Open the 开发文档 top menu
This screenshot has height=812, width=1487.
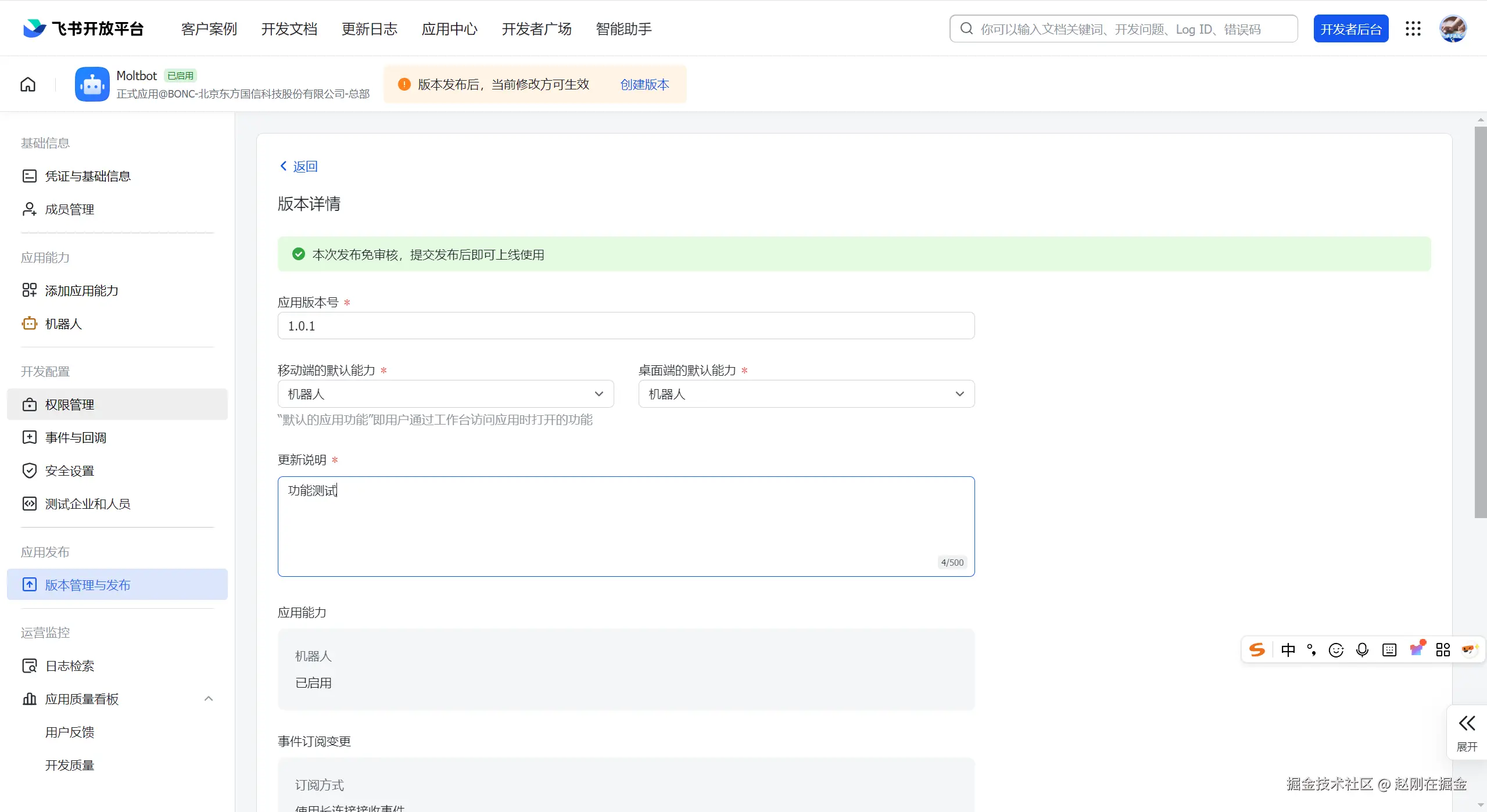tap(289, 29)
